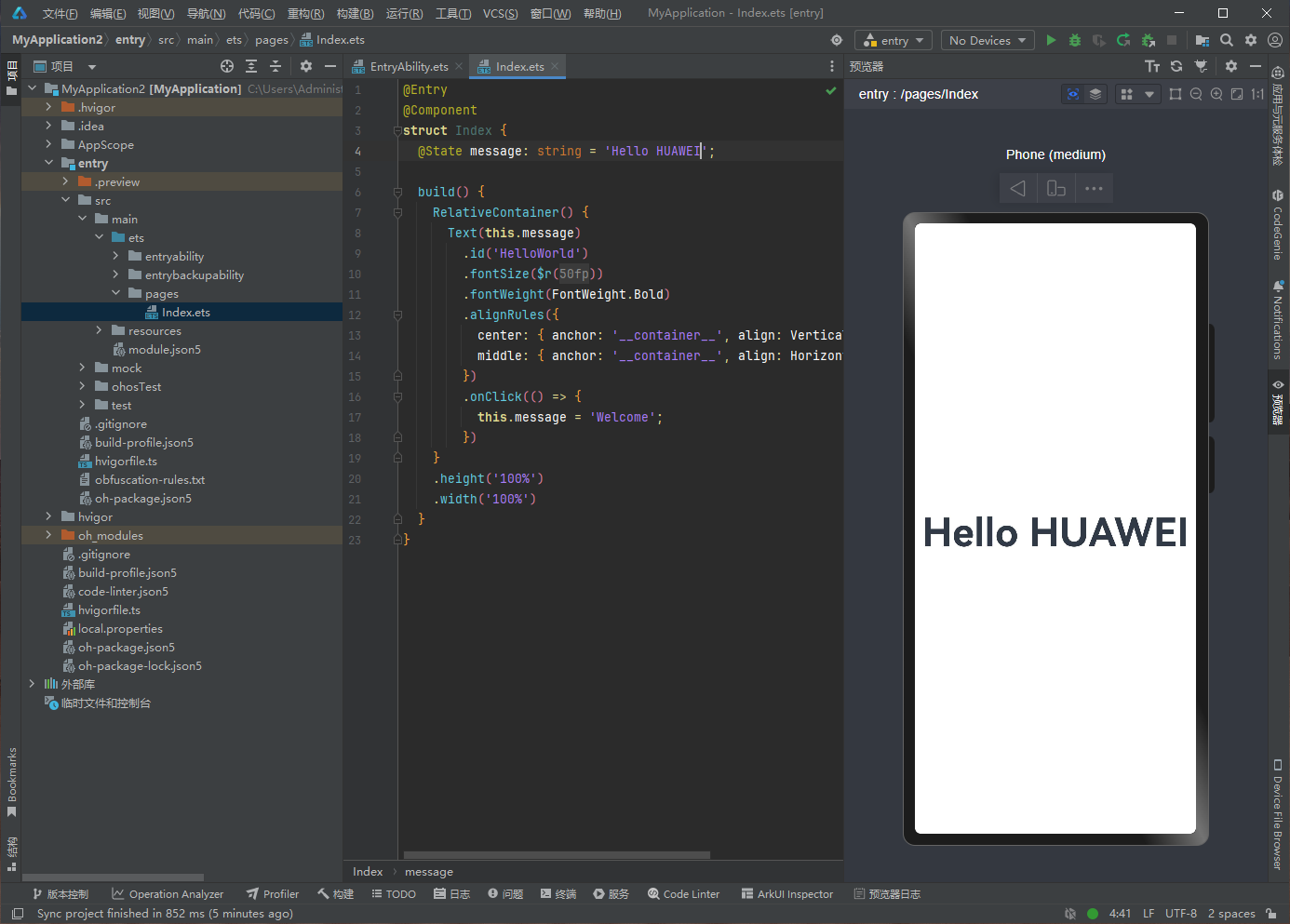This screenshot has width=1290, height=924.
Task: Expand the ohosTest folder
Action: (82, 386)
